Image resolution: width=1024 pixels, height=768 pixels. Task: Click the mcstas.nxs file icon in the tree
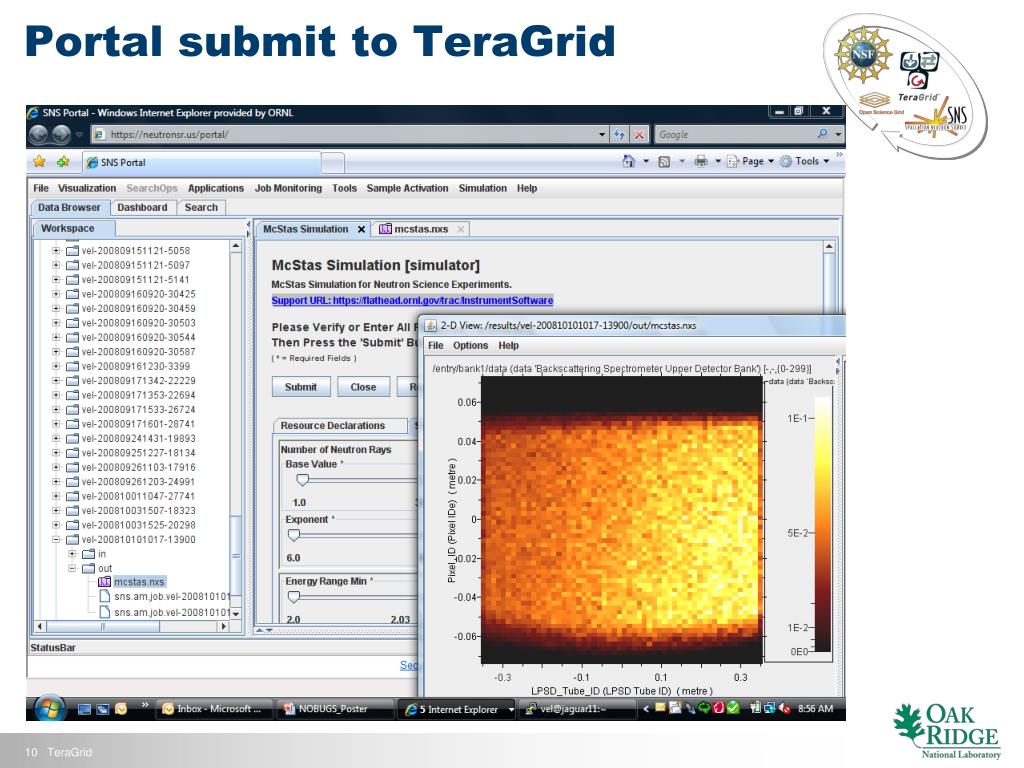[104, 582]
